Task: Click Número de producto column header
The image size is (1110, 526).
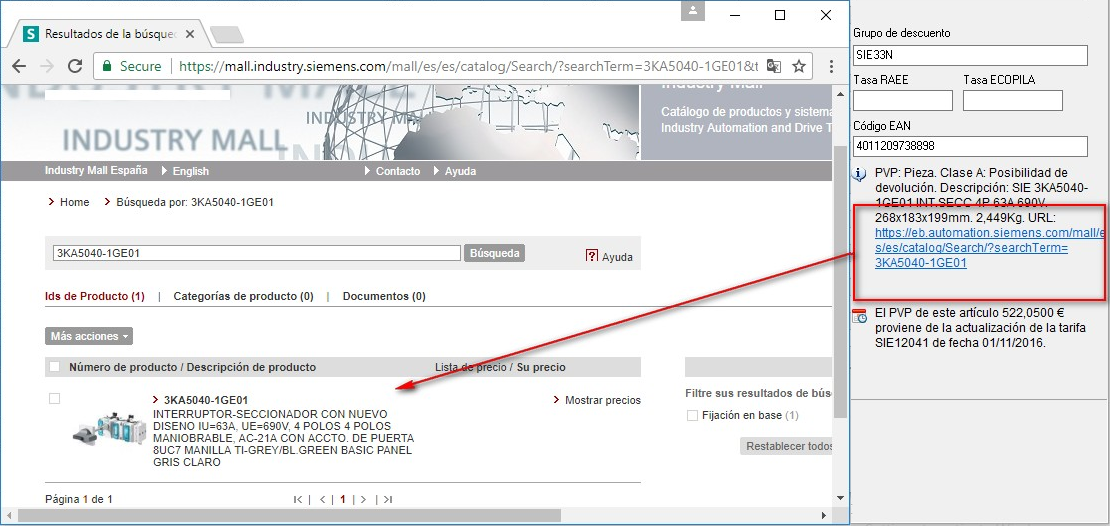Action: point(193,367)
